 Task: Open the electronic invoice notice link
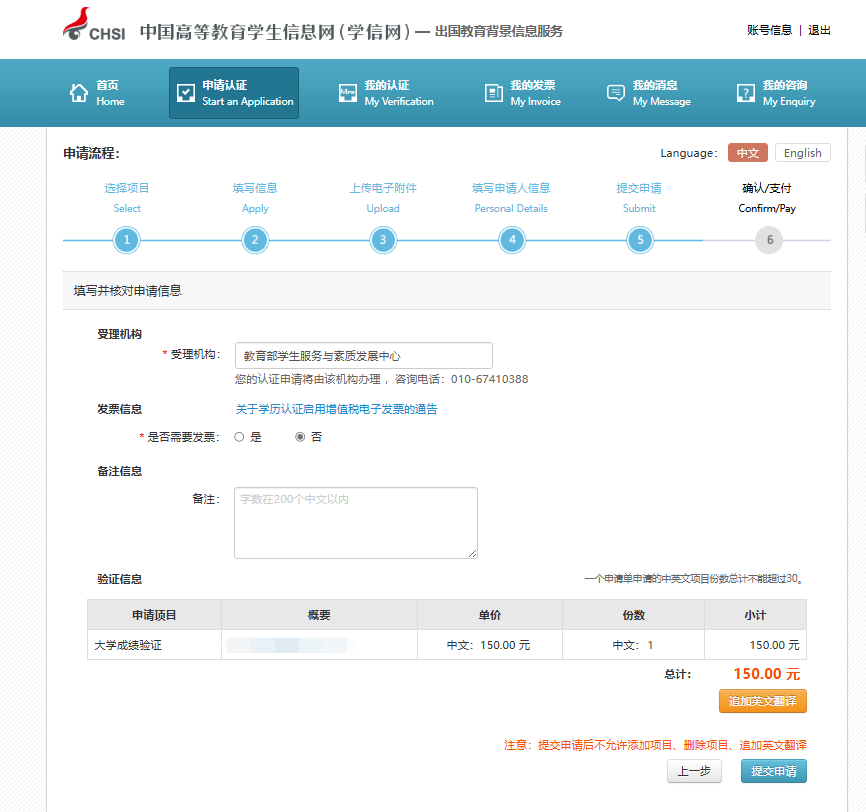[336, 409]
